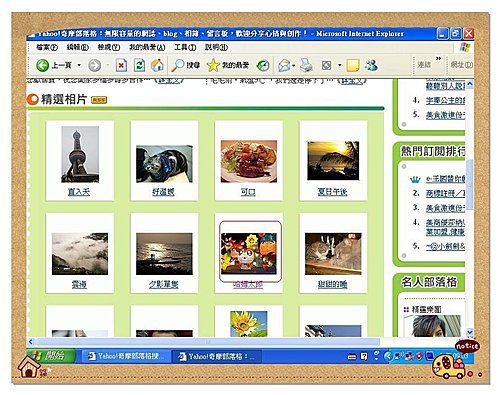Screen dimensions: 500x395
Task: Click the caption link under the blue-clothed cat photo
Action: (163, 192)
